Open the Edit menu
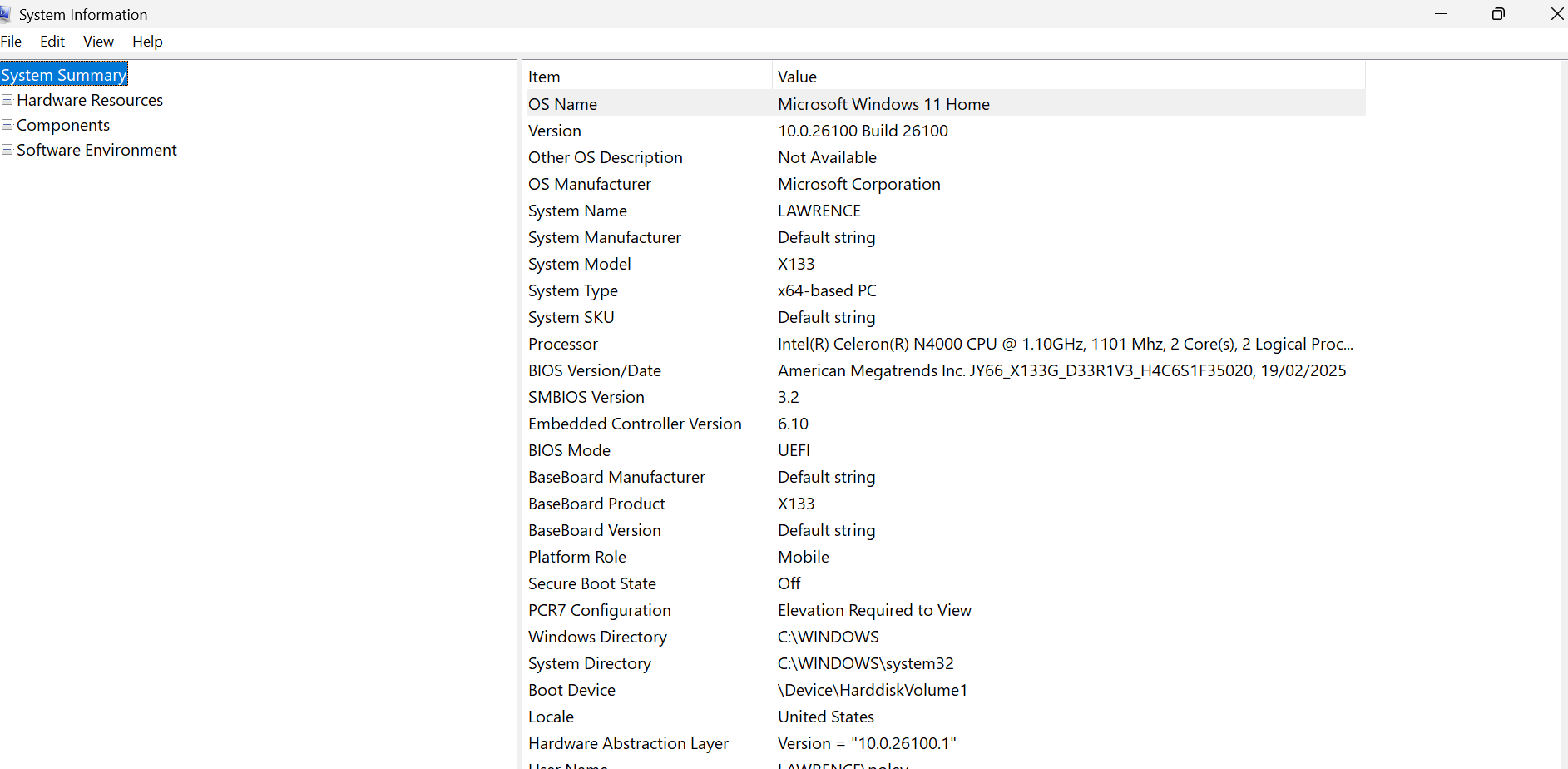The height and width of the screenshot is (769, 1568). click(x=52, y=41)
